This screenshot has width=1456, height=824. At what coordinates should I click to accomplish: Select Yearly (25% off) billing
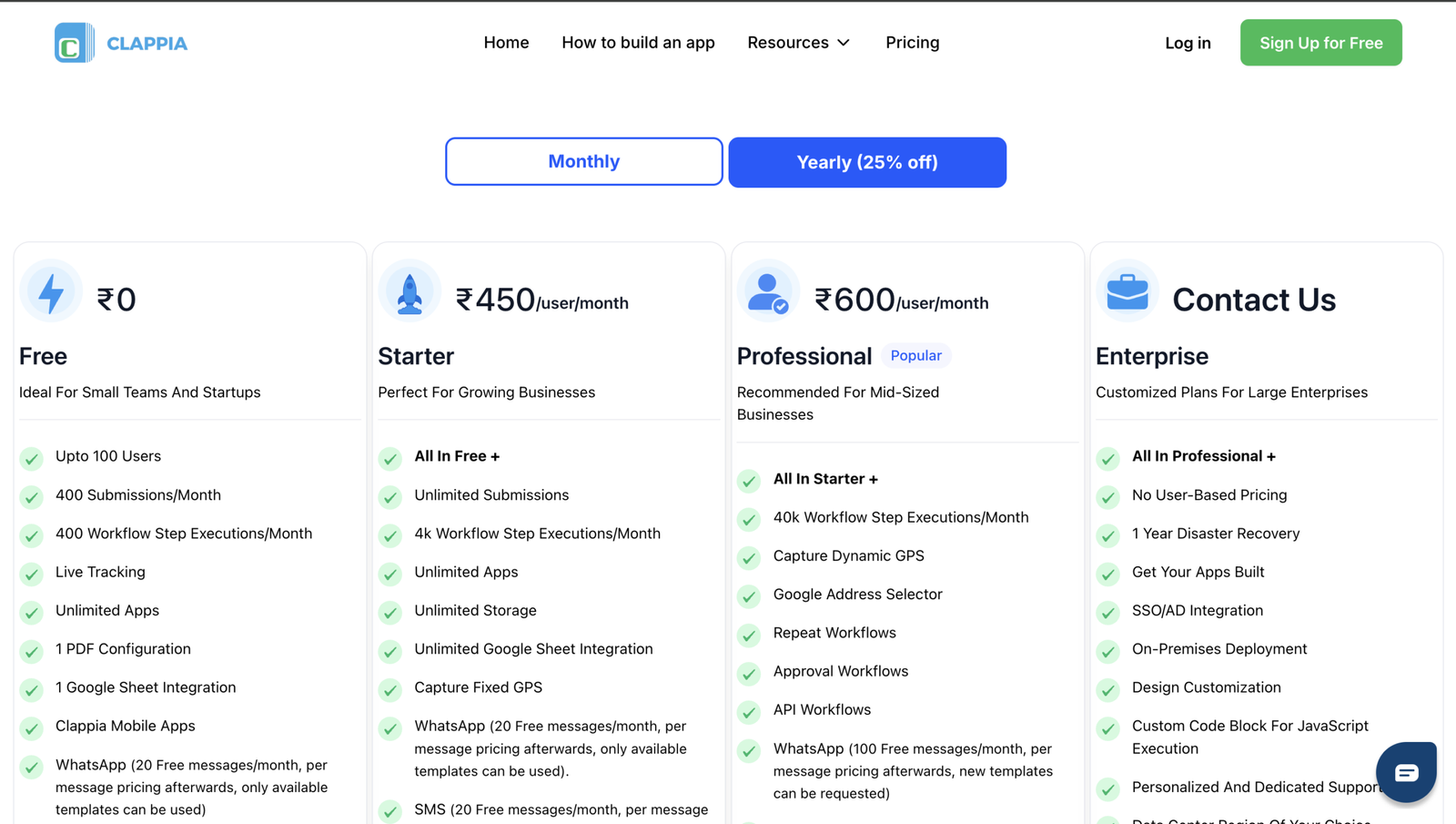(x=867, y=162)
